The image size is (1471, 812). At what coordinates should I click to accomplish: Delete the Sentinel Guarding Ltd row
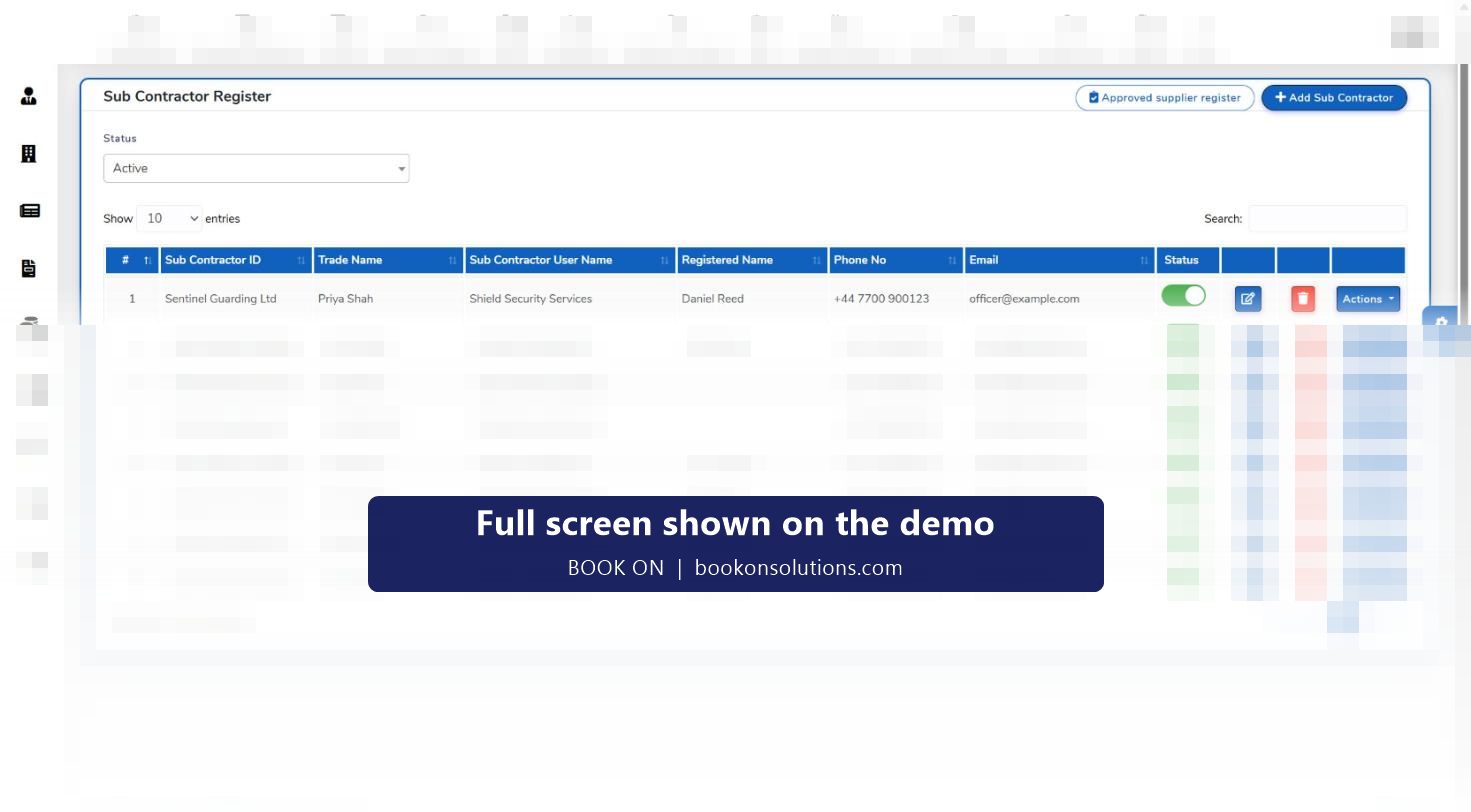[1302, 298]
